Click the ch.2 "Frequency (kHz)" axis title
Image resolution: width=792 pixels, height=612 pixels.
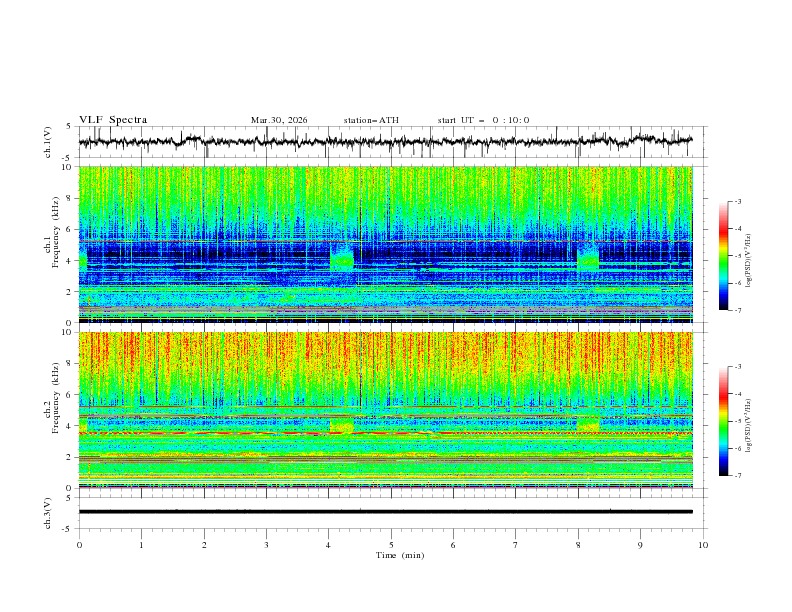[56, 398]
